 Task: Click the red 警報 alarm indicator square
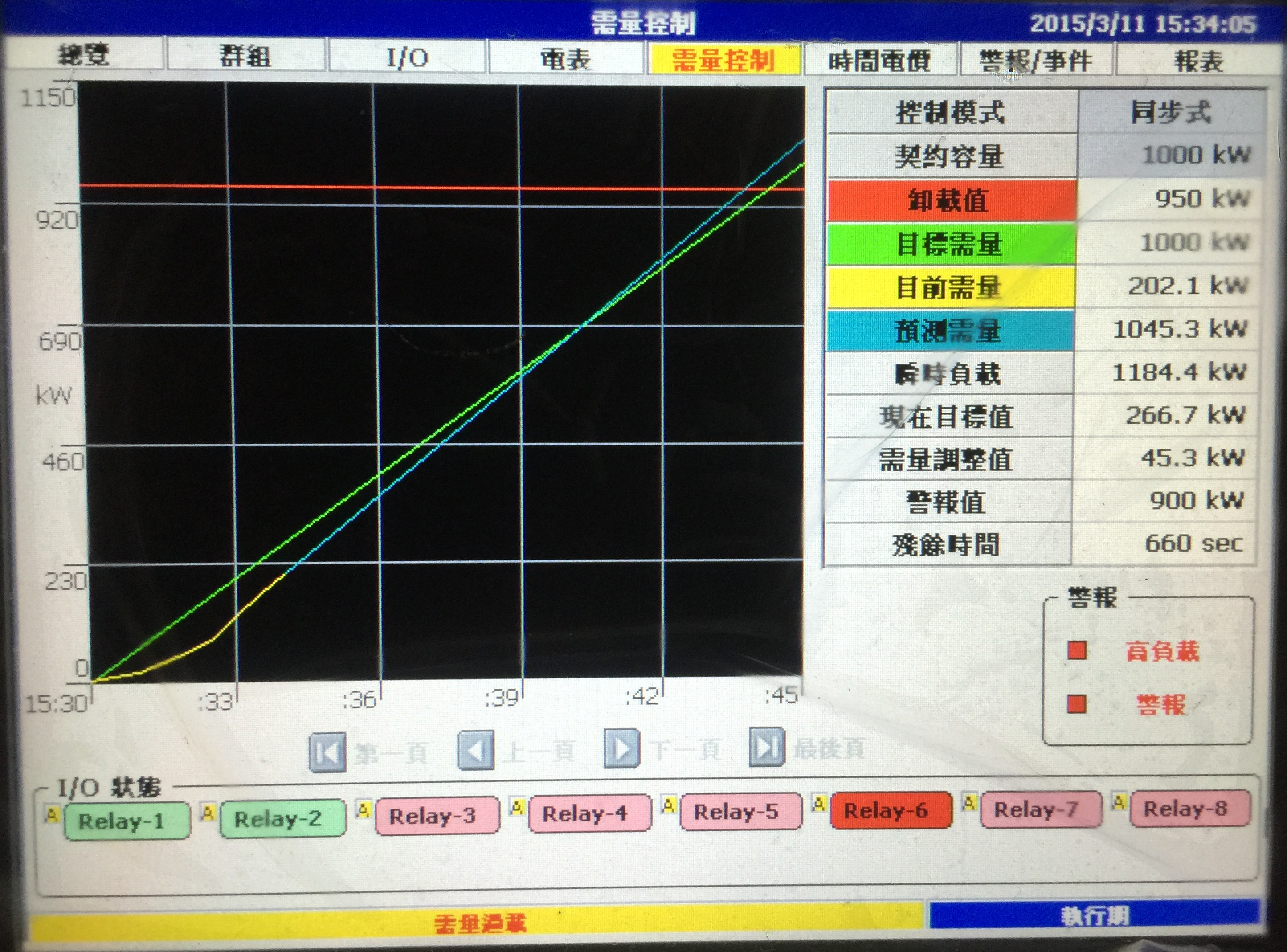[x=1077, y=703]
